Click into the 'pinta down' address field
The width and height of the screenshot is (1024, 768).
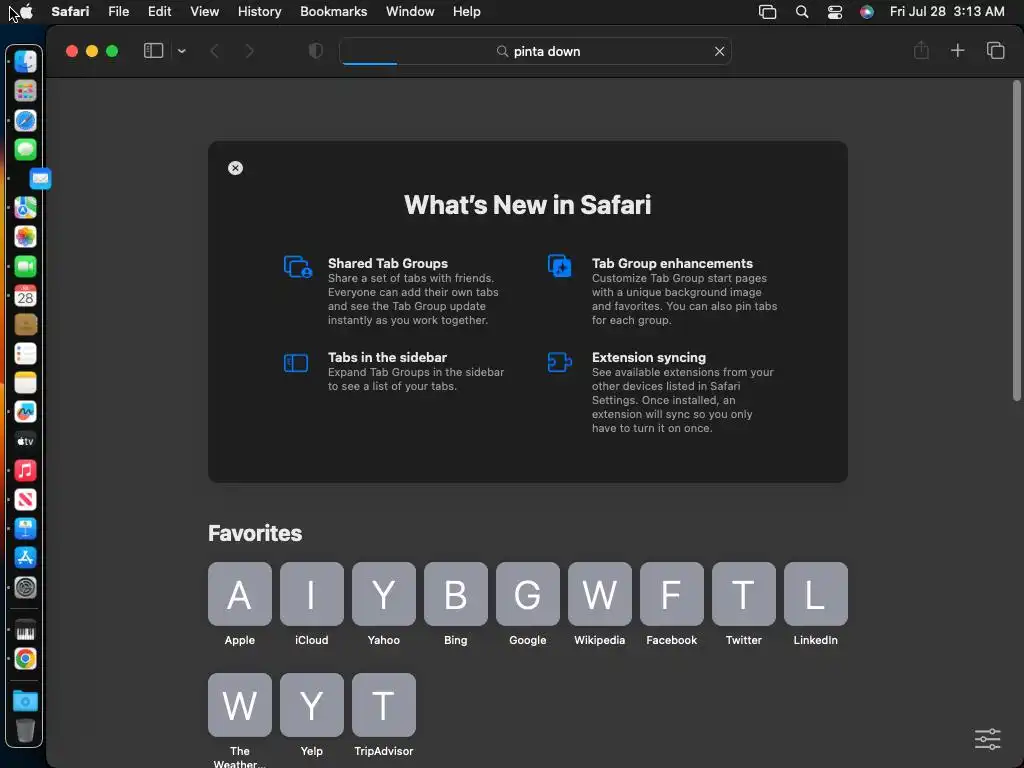(x=535, y=51)
